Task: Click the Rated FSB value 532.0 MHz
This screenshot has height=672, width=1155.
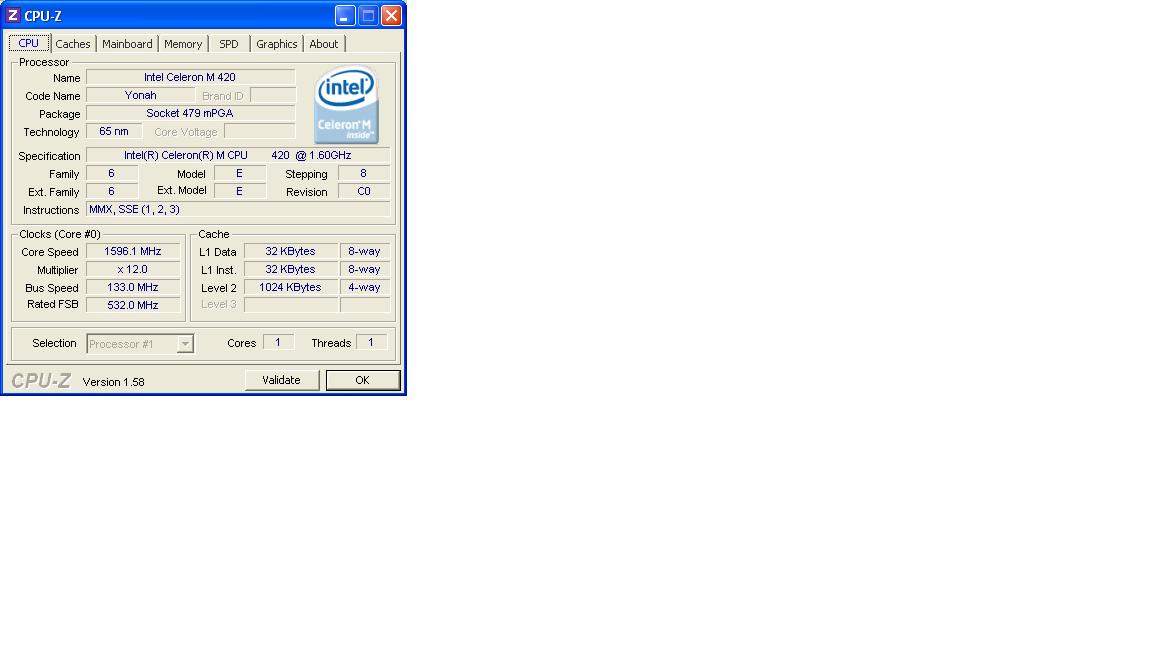Action: pyautogui.click(x=133, y=305)
